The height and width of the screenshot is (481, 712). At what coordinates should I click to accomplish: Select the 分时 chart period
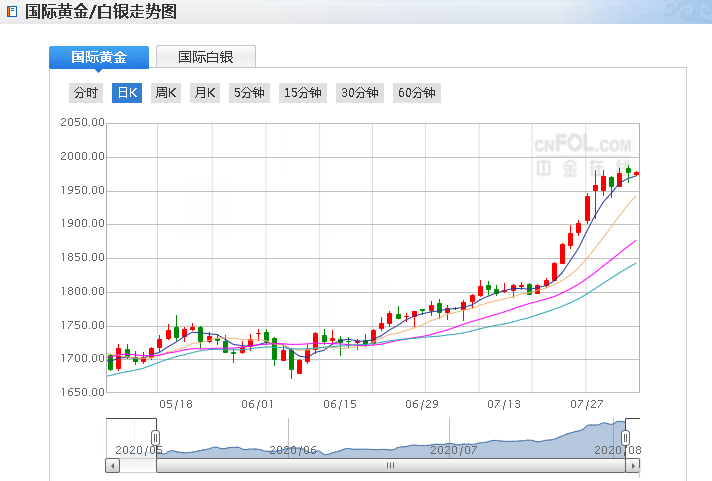pyautogui.click(x=86, y=93)
